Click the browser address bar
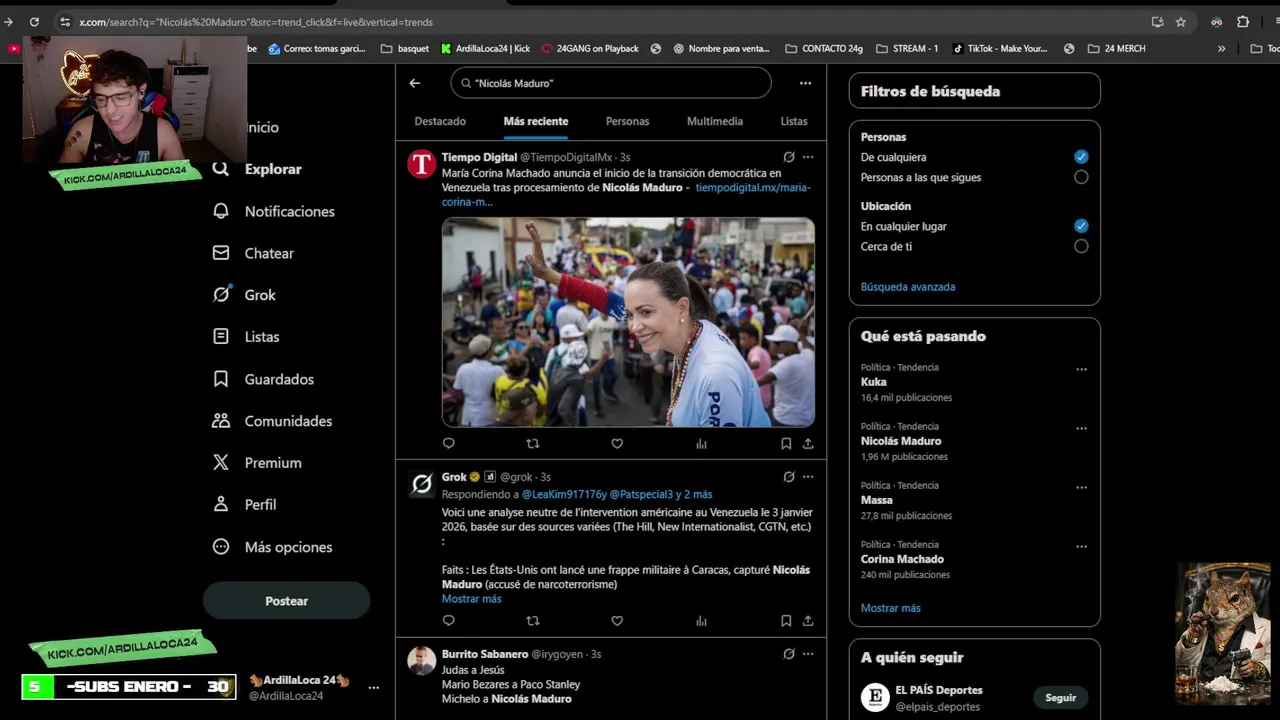Image resolution: width=1280 pixels, height=720 pixels. (600, 21)
